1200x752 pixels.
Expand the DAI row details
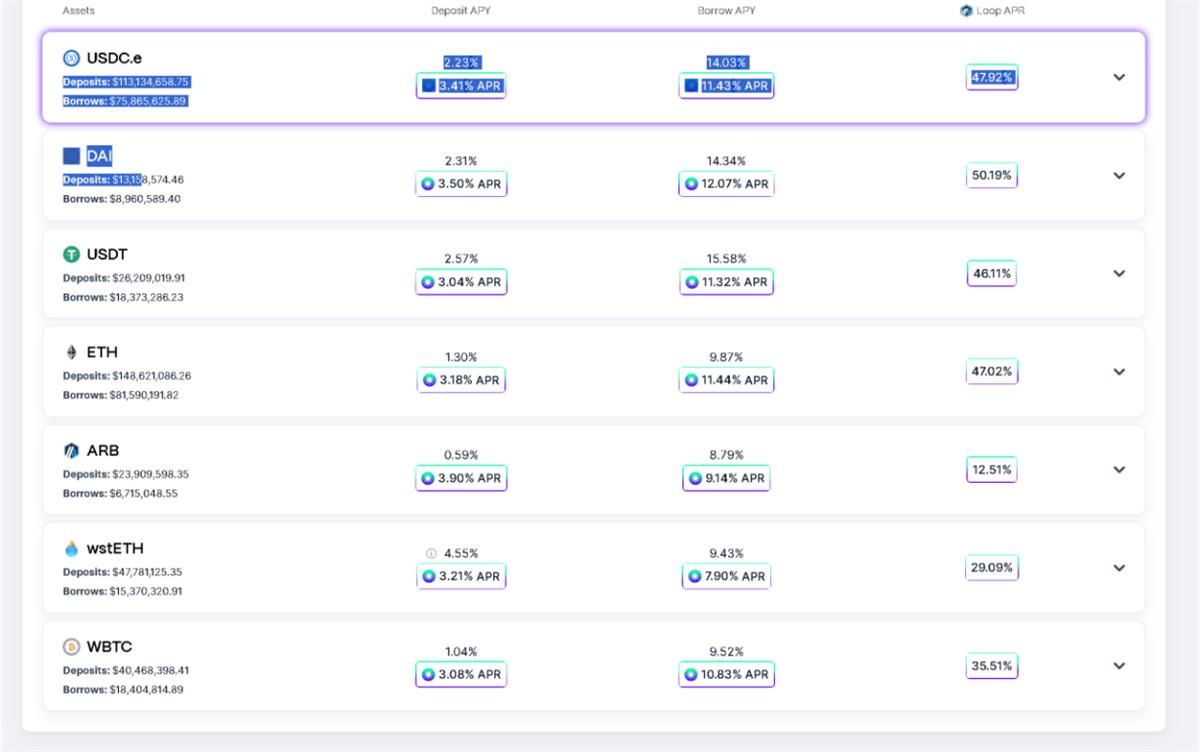(1119, 176)
